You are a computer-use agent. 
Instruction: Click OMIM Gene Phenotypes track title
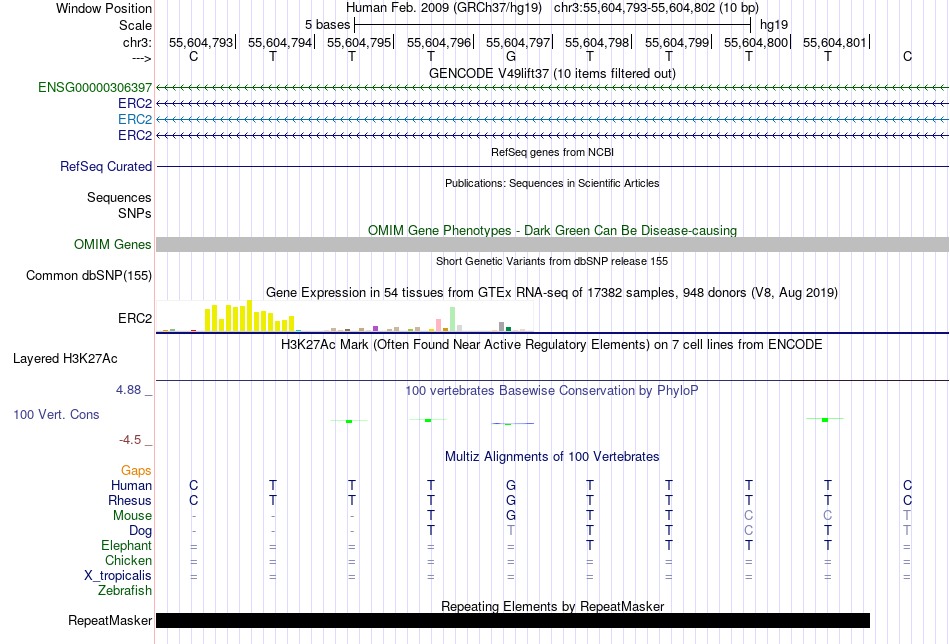(x=552, y=230)
